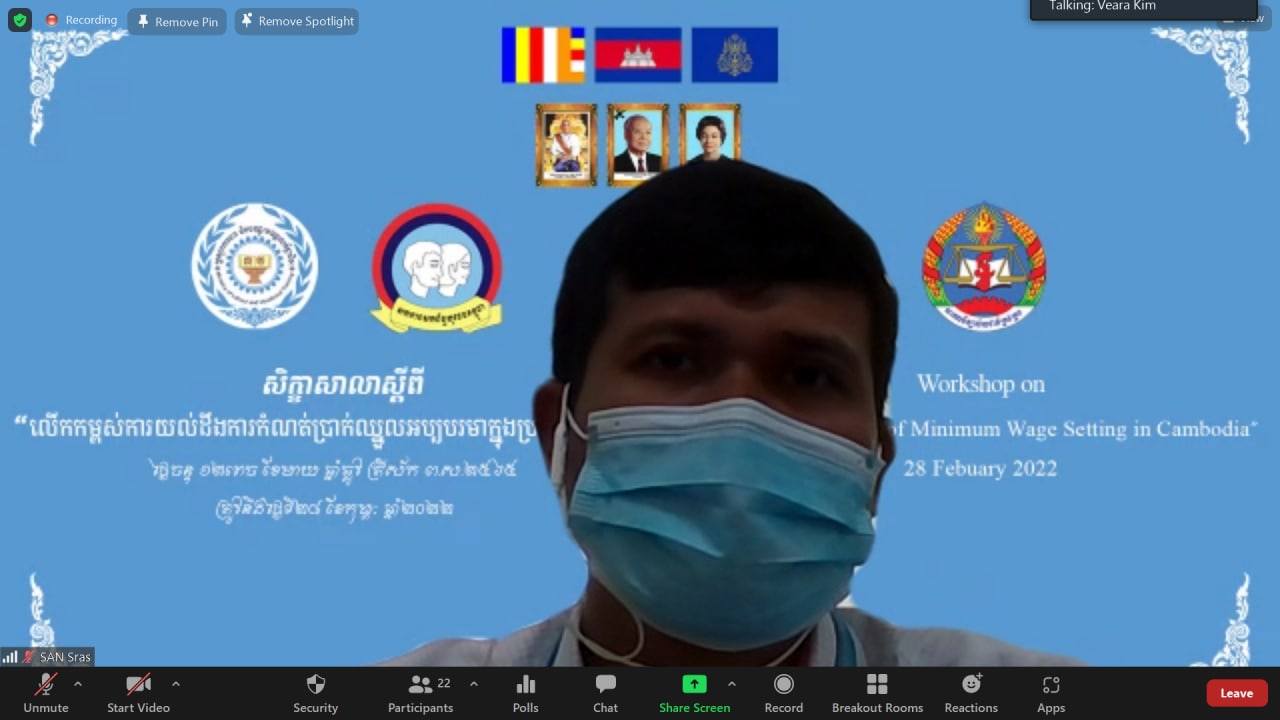Expand the arrow beside Participants
Image resolution: width=1280 pixels, height=720 pixels.
coord(474,684)
